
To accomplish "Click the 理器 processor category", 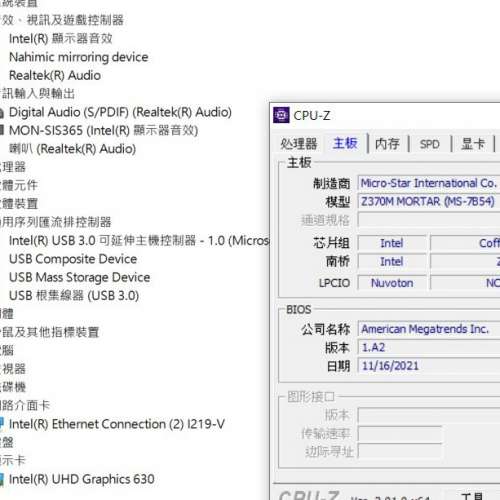I will point(13,167).
